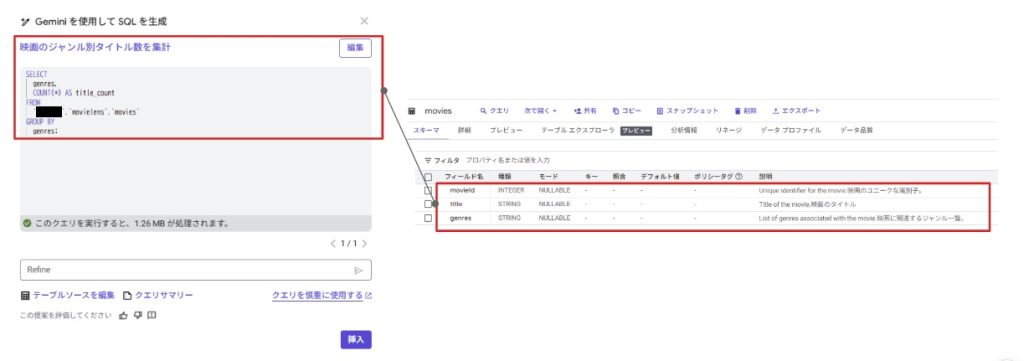
Task: Click the コピー button
Action: tap(627, 111)
